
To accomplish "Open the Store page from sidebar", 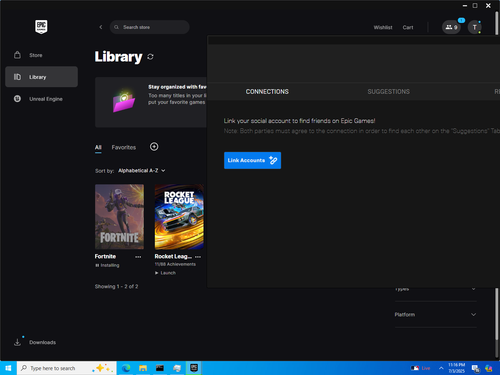I will [x=41, y=55].
